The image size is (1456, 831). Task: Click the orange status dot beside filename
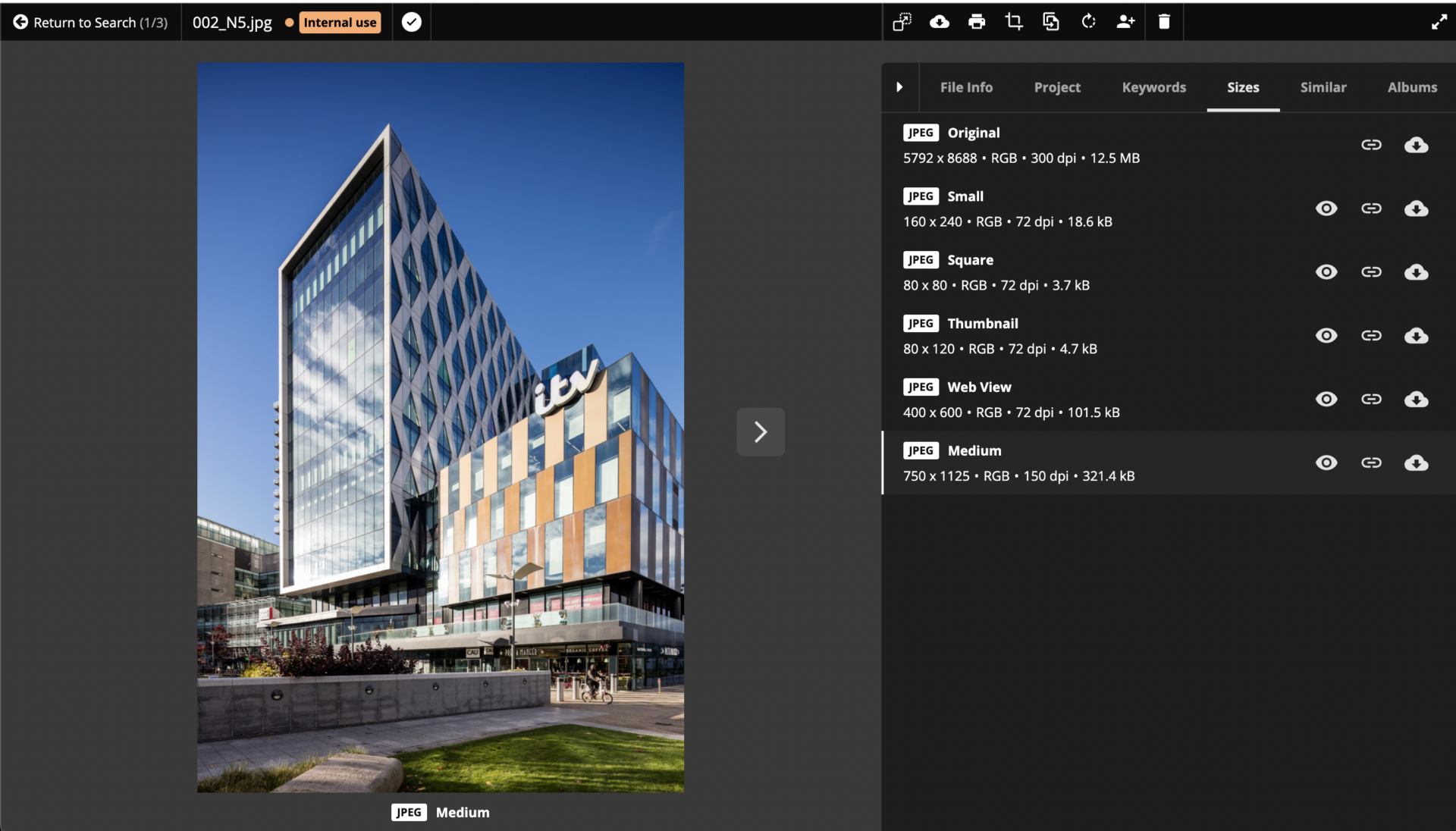[x=289, y=23]
